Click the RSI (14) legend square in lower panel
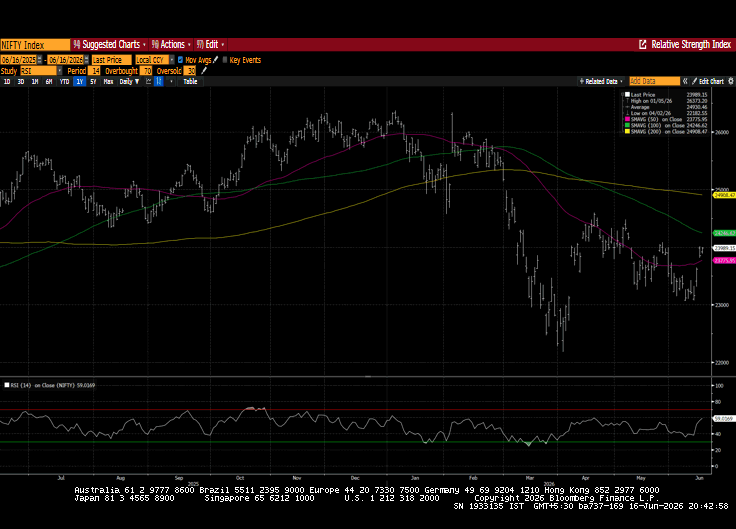The height and width of the screenshot is (529, 736). point(7,385)
